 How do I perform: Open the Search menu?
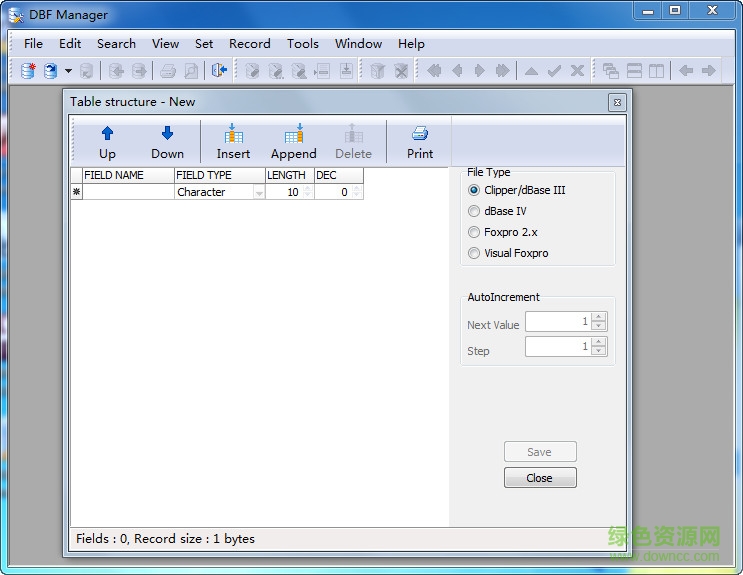[x=117, y=44]
